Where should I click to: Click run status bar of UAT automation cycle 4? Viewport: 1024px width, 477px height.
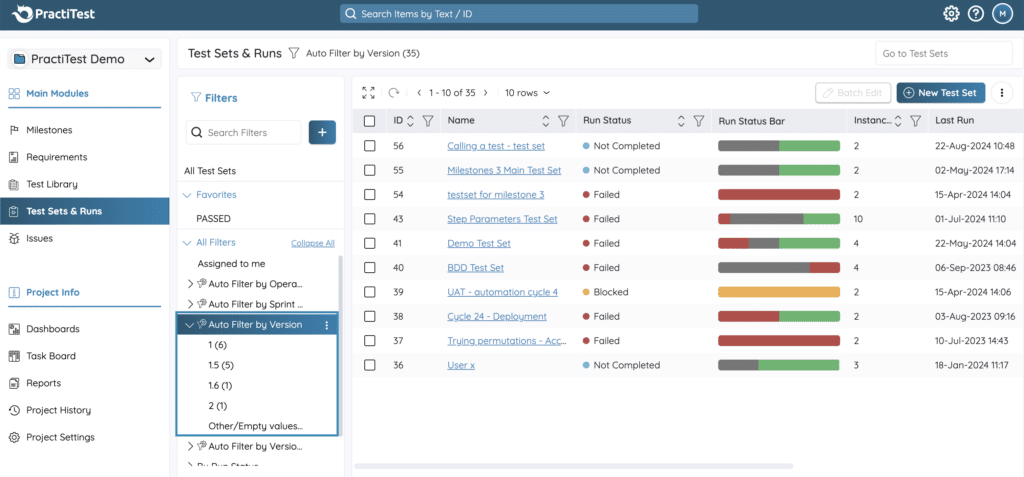click(x=778, y=292)
